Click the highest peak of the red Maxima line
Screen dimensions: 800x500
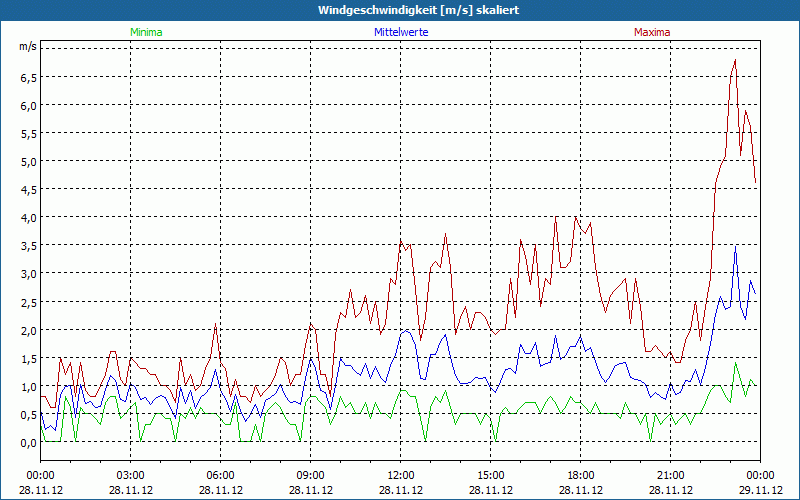735,60
